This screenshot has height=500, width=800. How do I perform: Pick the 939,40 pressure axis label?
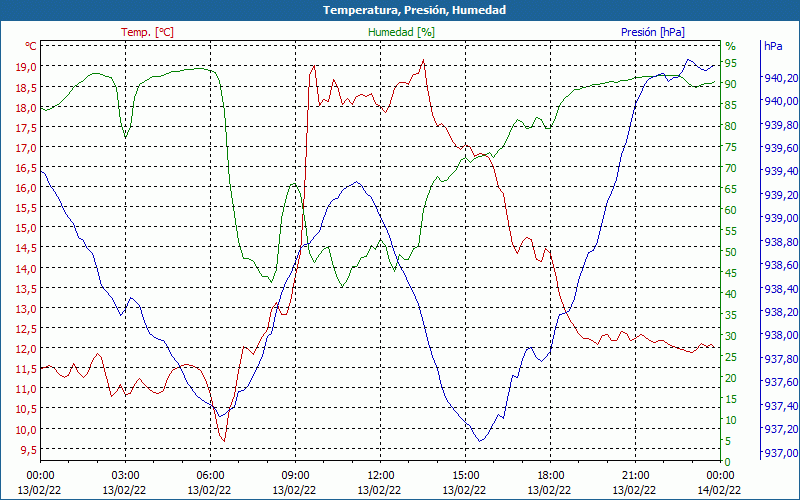[x=781, y=171]
